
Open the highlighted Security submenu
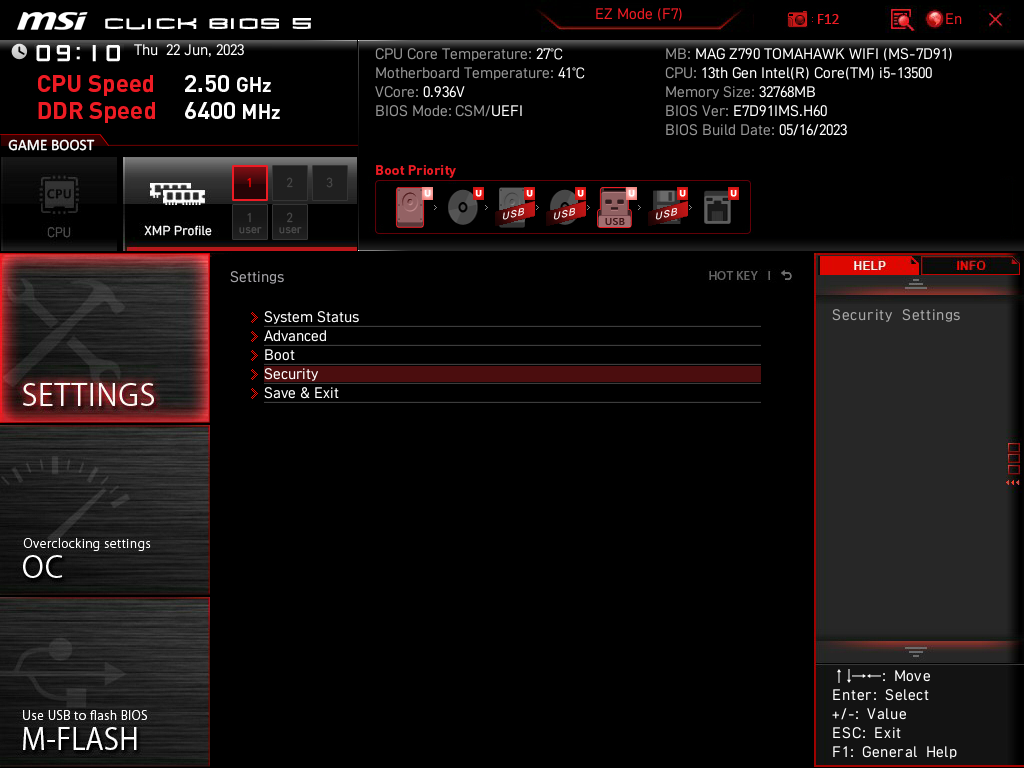[x=512, y=374]
